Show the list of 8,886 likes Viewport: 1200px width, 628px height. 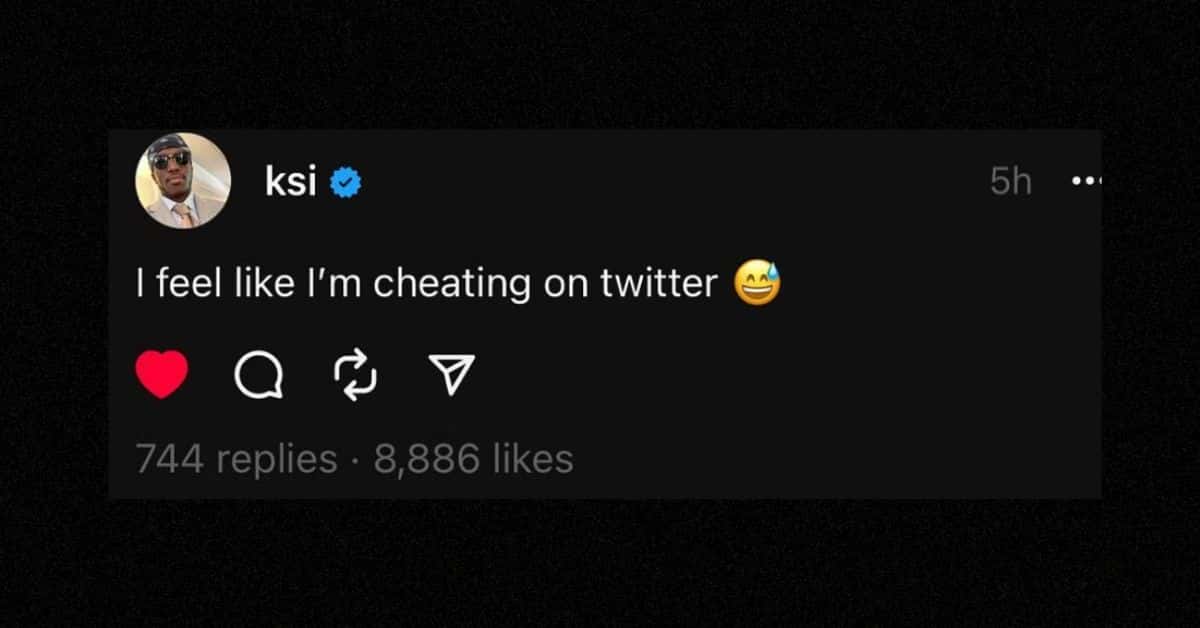[473, 459]
